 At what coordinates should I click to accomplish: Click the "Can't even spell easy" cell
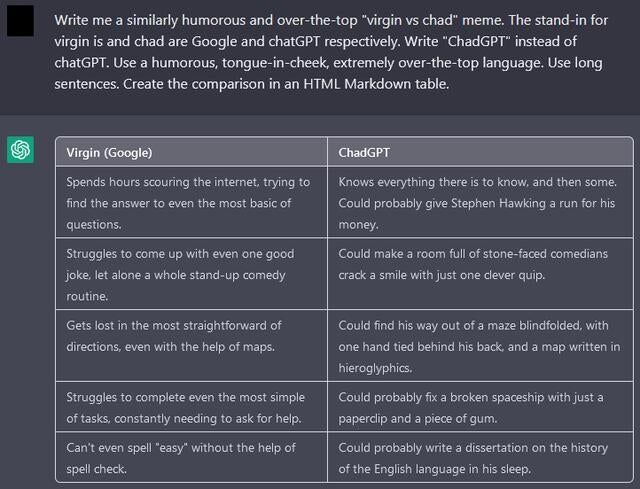(x=191, y=457)
